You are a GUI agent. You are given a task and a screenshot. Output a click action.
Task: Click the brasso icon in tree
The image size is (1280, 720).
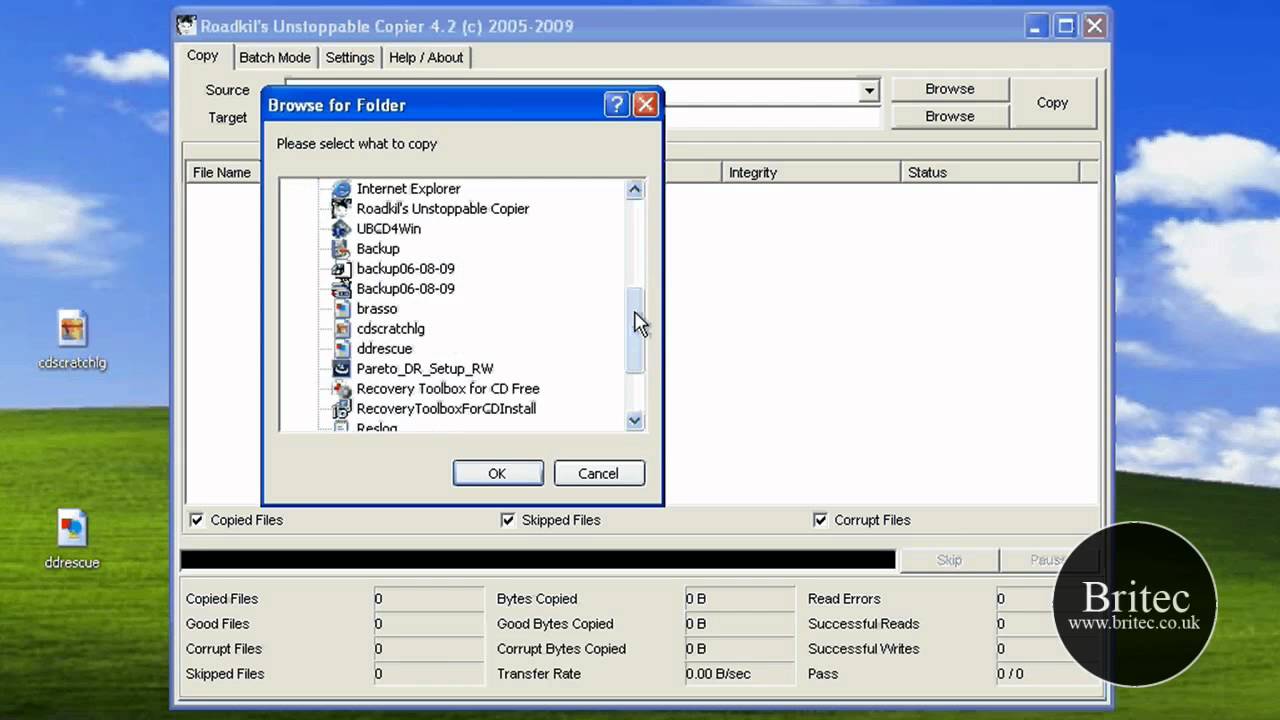click(341, 308)
